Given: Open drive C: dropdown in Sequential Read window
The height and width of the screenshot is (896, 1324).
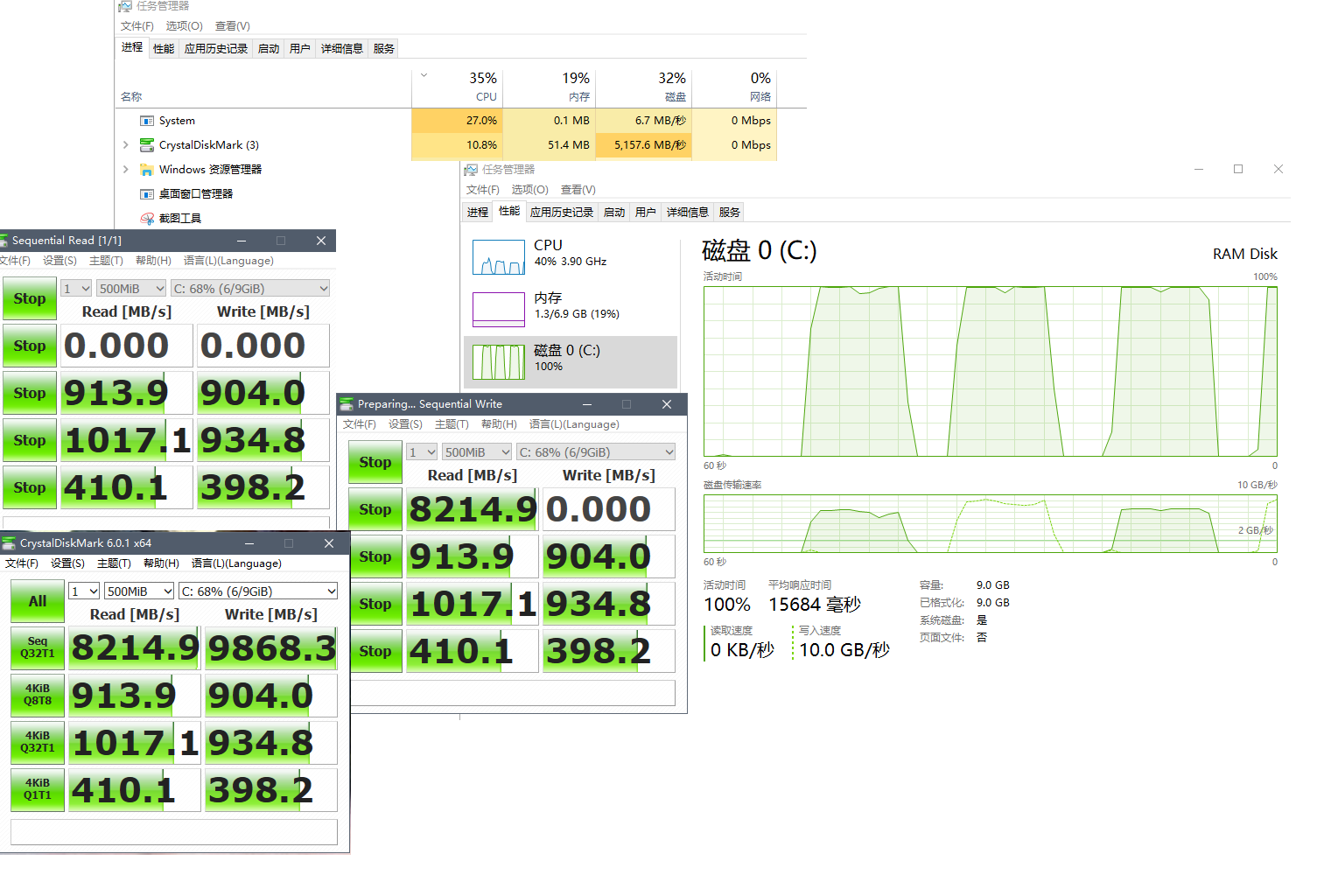Looking at the screenshot, I should (x=250, y=289).
